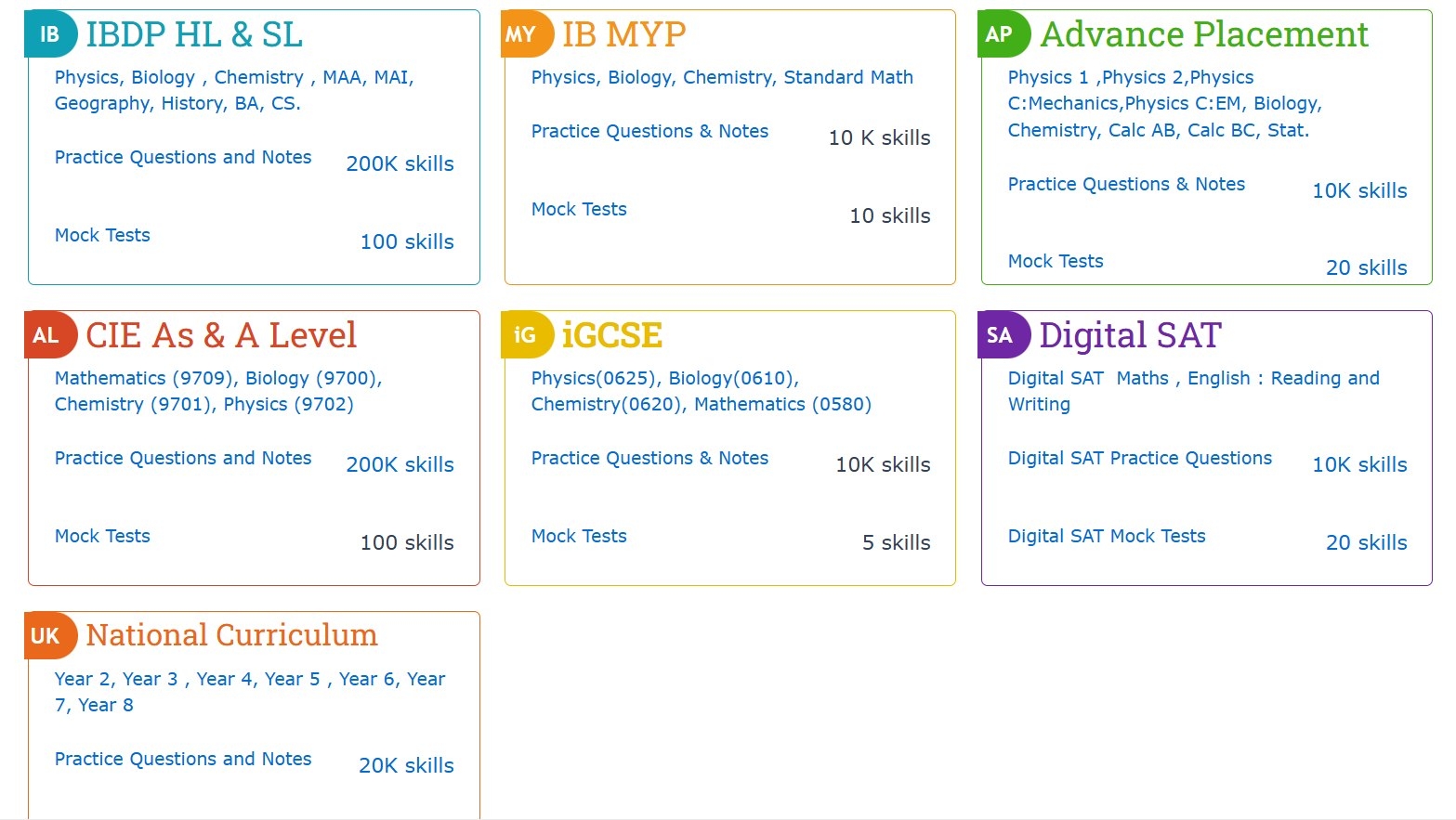Select Digital SAT Maths, English: Reading and Writing
The height and width of the screenshot is (820, 1456).
(1194, 391)
